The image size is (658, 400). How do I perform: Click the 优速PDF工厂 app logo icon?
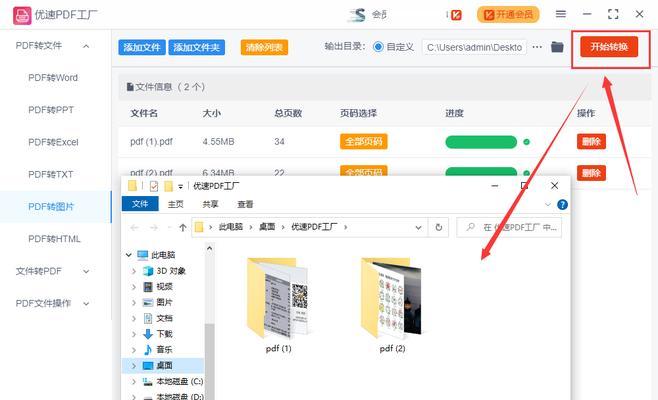coord(22,15)
